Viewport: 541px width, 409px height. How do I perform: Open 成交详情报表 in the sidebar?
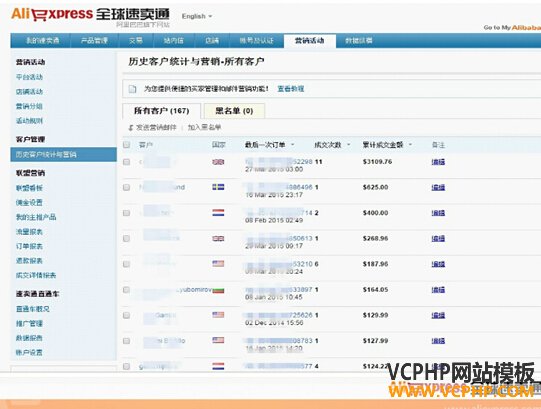[x=36, y=275]
